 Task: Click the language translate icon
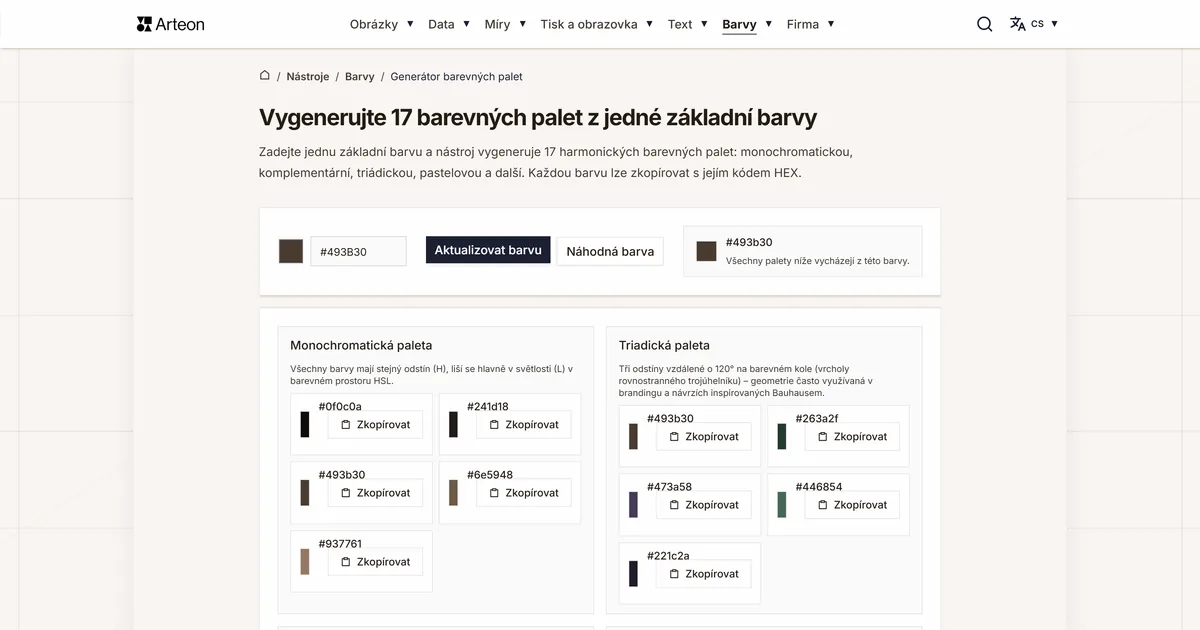(x=1018, y=24)
